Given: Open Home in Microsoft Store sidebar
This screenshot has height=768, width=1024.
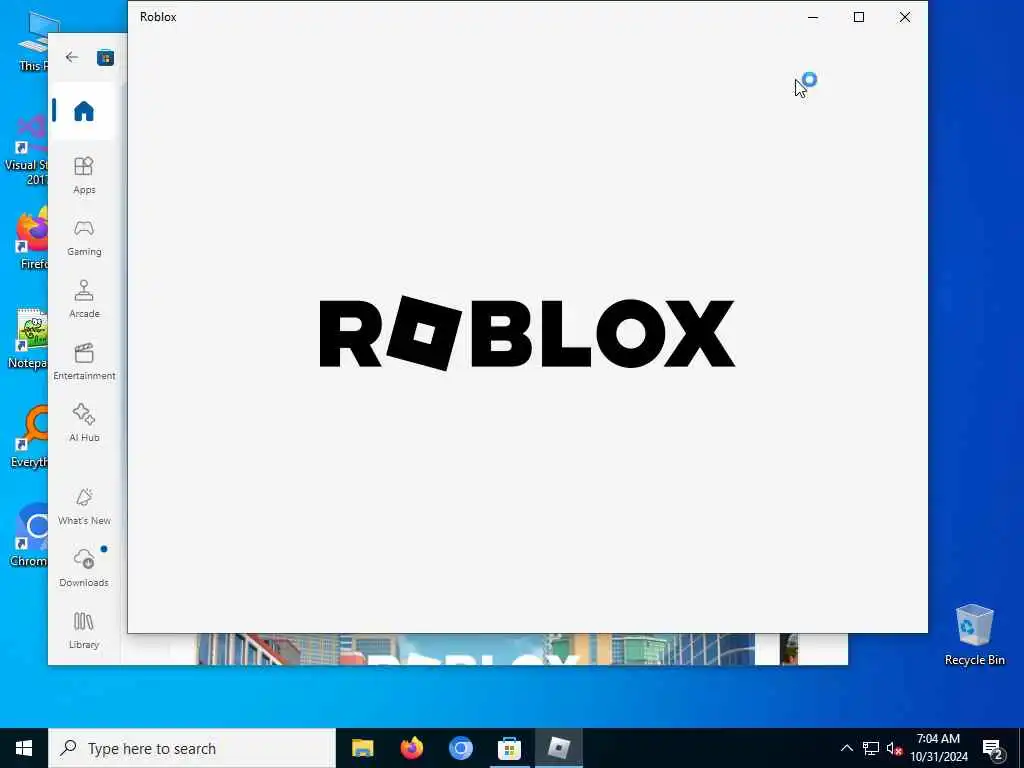Looking at the screenshot, I should (84, 111).
